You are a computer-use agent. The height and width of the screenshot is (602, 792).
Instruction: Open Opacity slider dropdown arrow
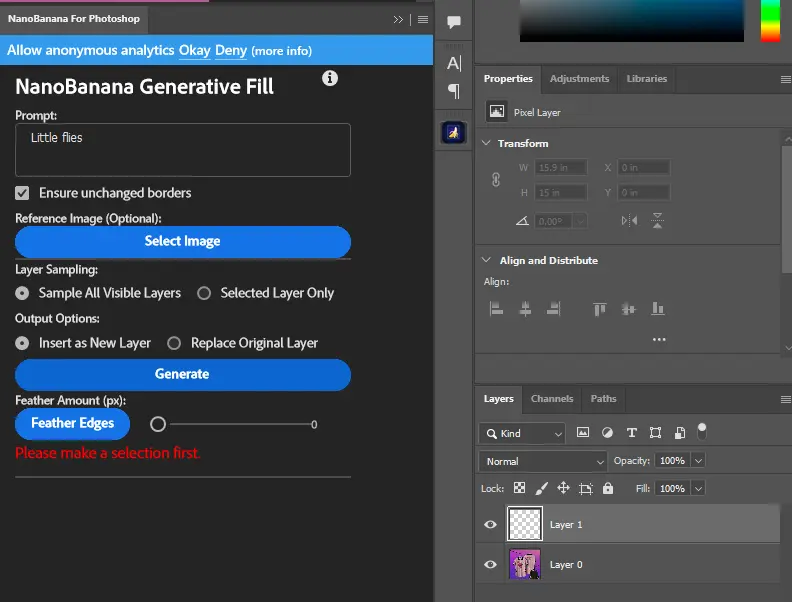click(698, 461)
